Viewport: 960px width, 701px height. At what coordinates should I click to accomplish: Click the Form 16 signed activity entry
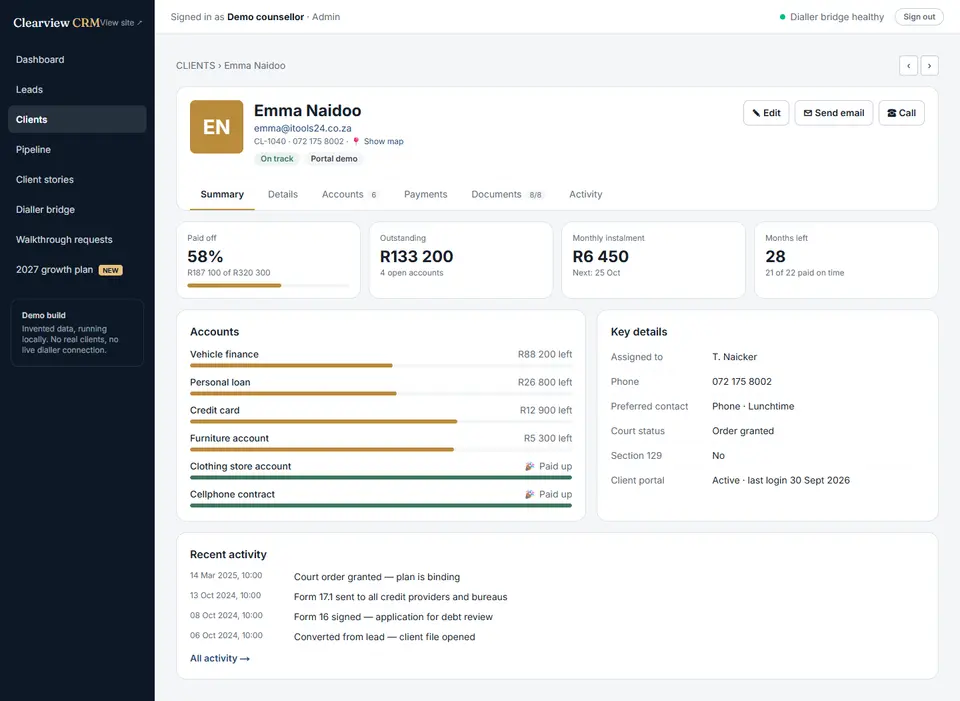(x=393, y=617)
